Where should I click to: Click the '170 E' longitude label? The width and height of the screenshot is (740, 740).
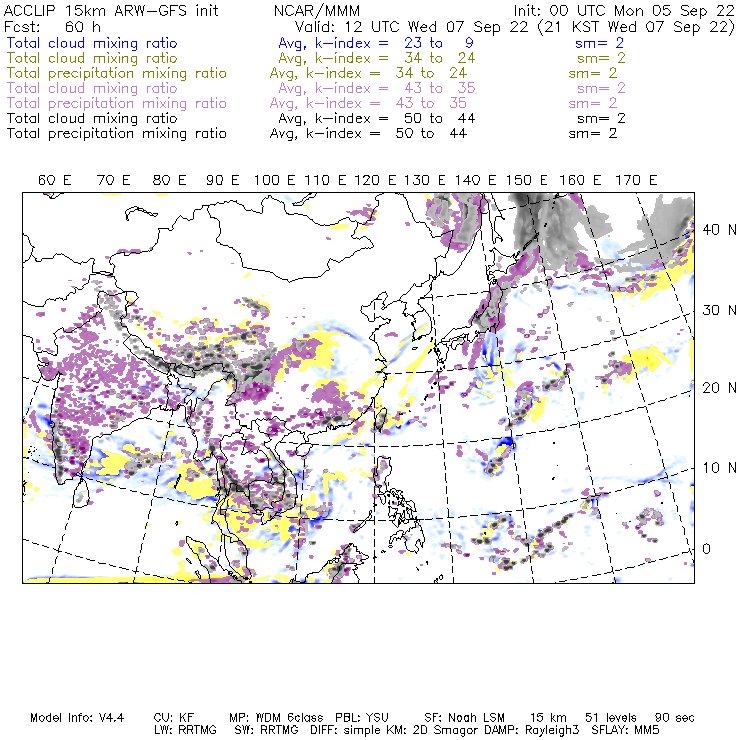pyautogui.click(x=636, y=180)
